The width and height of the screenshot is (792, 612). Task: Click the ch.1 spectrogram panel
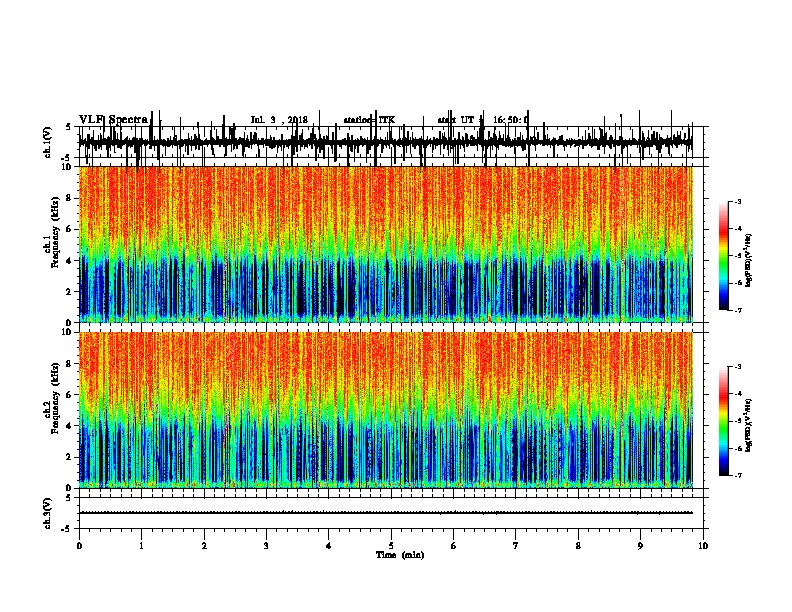tap(386, 244)
